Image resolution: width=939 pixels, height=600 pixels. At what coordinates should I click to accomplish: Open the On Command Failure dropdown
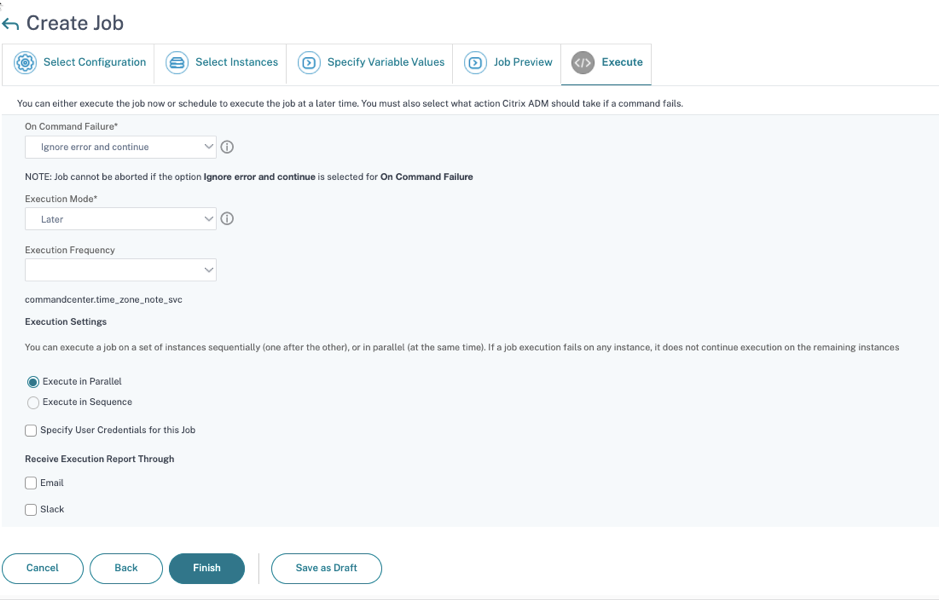(120, 147)
